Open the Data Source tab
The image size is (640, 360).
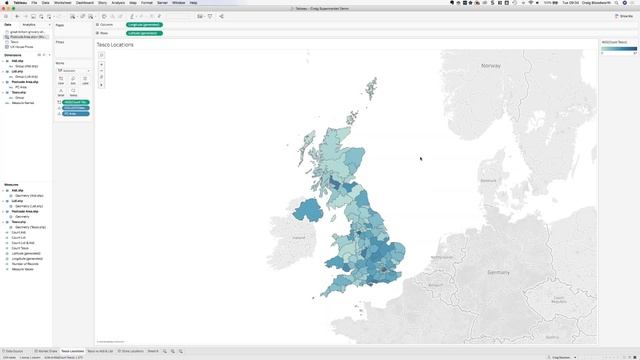pos(14,351)
